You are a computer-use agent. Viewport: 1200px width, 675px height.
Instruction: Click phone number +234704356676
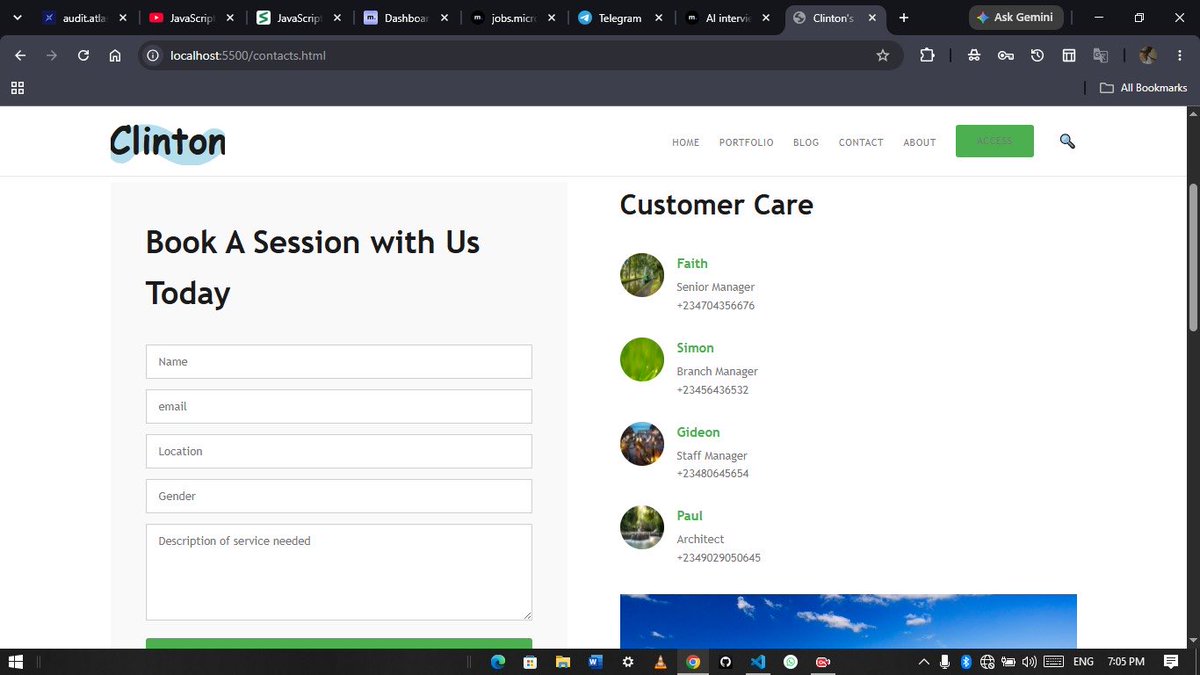715,306
